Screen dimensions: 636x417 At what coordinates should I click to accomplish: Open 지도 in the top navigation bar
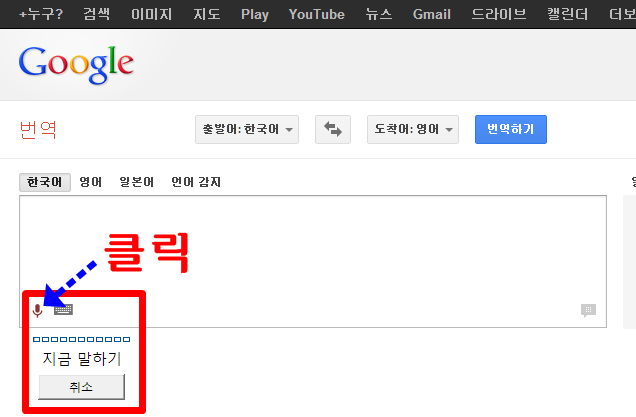(x=206, y=14)
